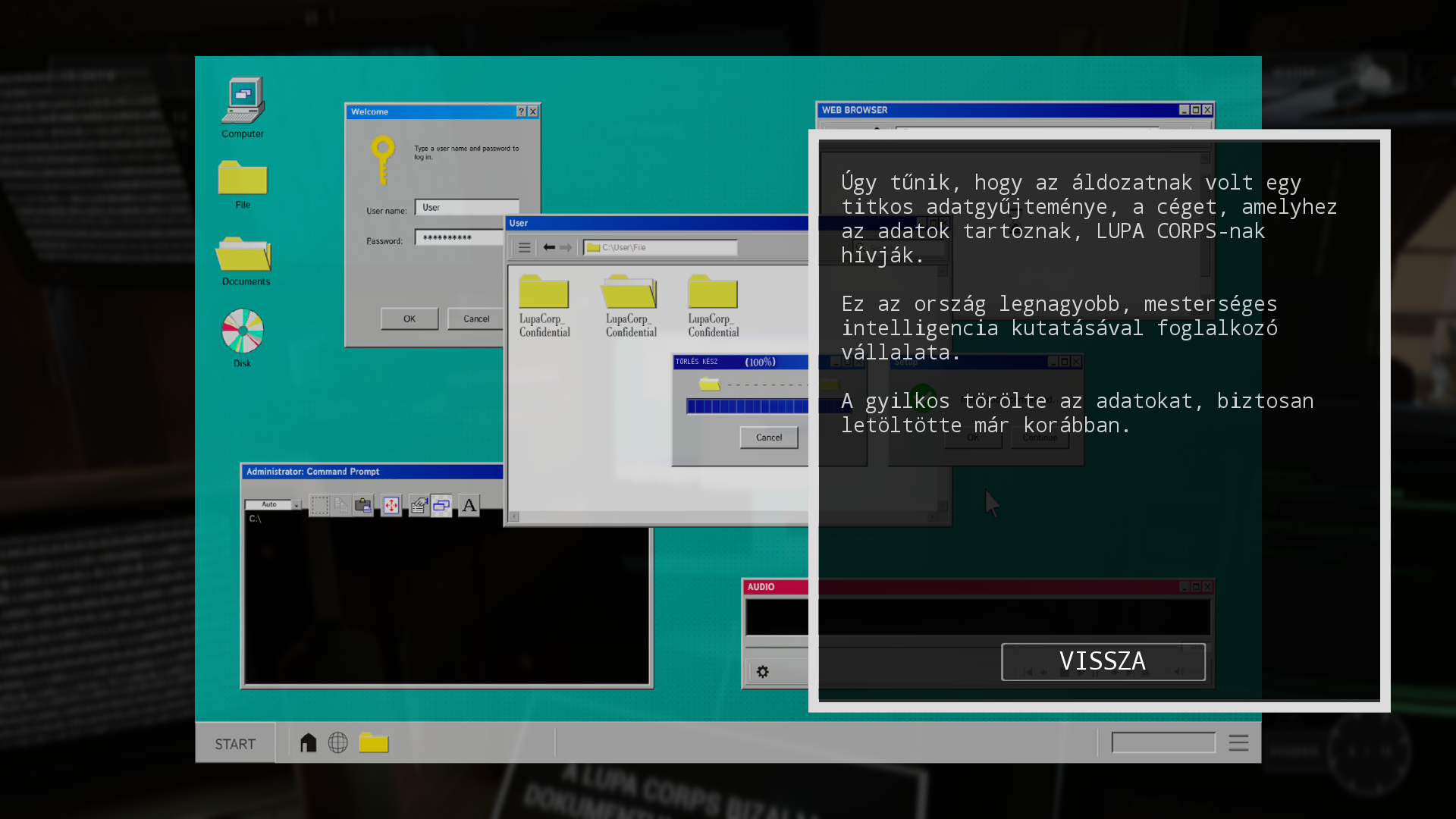The width and height of the screenshot is (1456, 819).
Task: Click the taskbar hamburger menu icon
Action: click(1238, 742)
